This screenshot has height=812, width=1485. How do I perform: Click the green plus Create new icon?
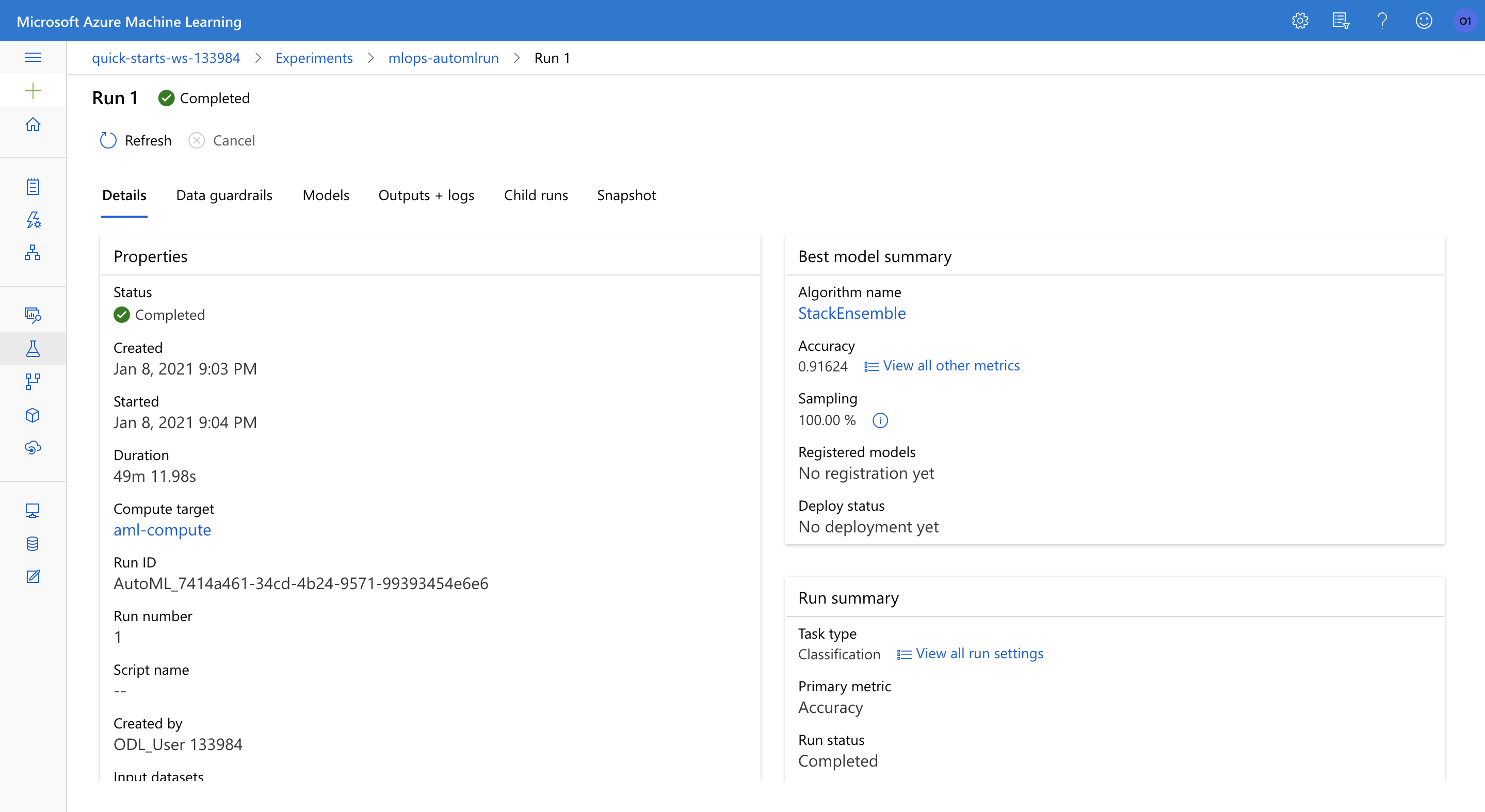click(x=33, y=91)
